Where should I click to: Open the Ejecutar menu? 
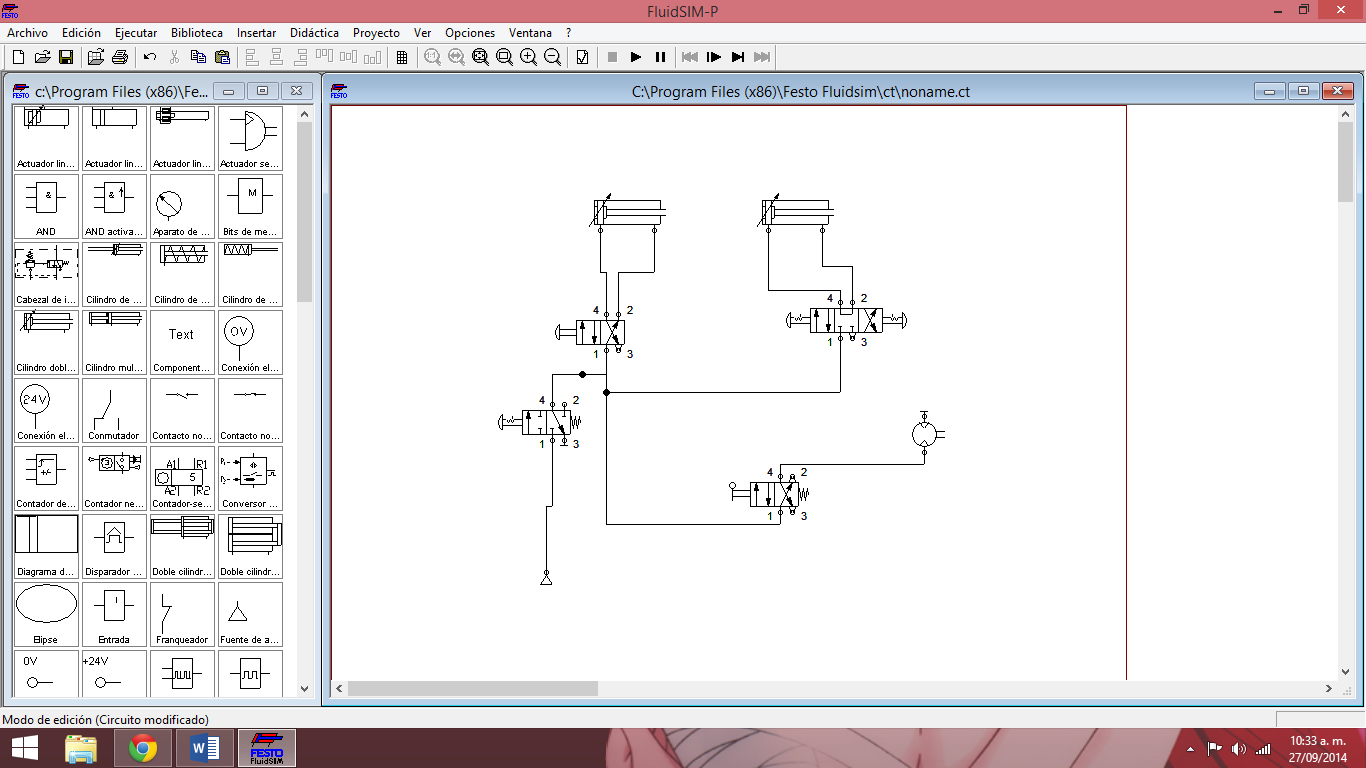pyautogui.click(x=135, y=32)
